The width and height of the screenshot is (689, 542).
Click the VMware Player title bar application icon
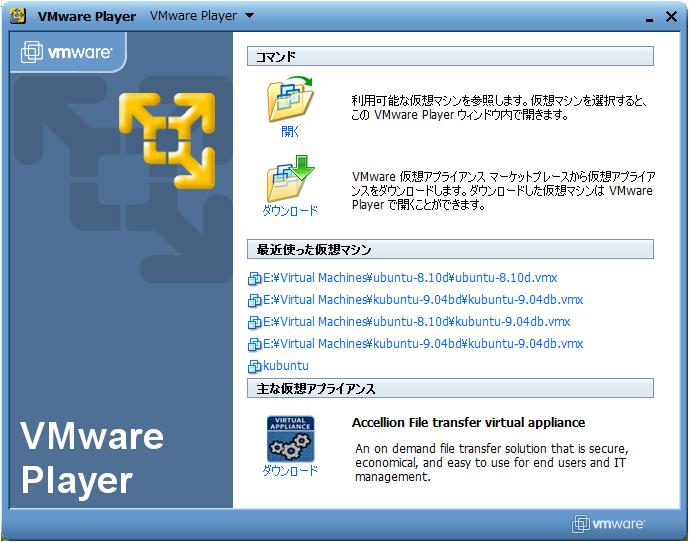coord(19,16)
